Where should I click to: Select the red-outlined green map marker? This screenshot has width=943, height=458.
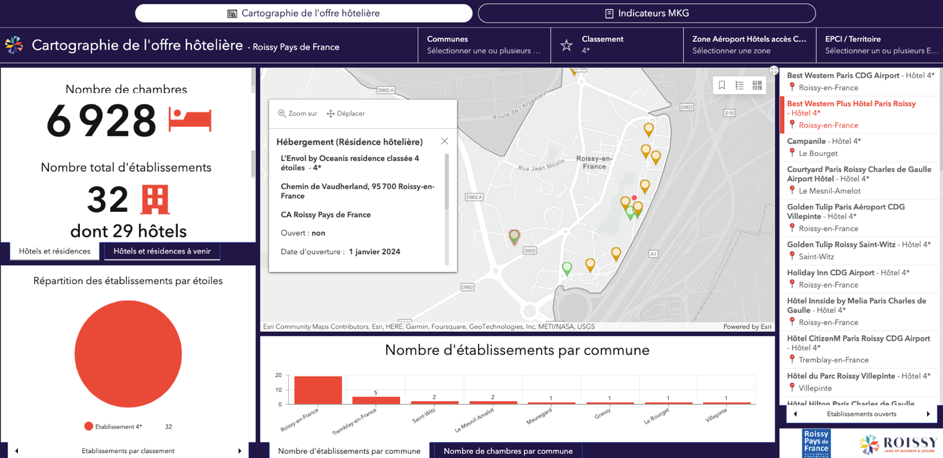(514, 237)
